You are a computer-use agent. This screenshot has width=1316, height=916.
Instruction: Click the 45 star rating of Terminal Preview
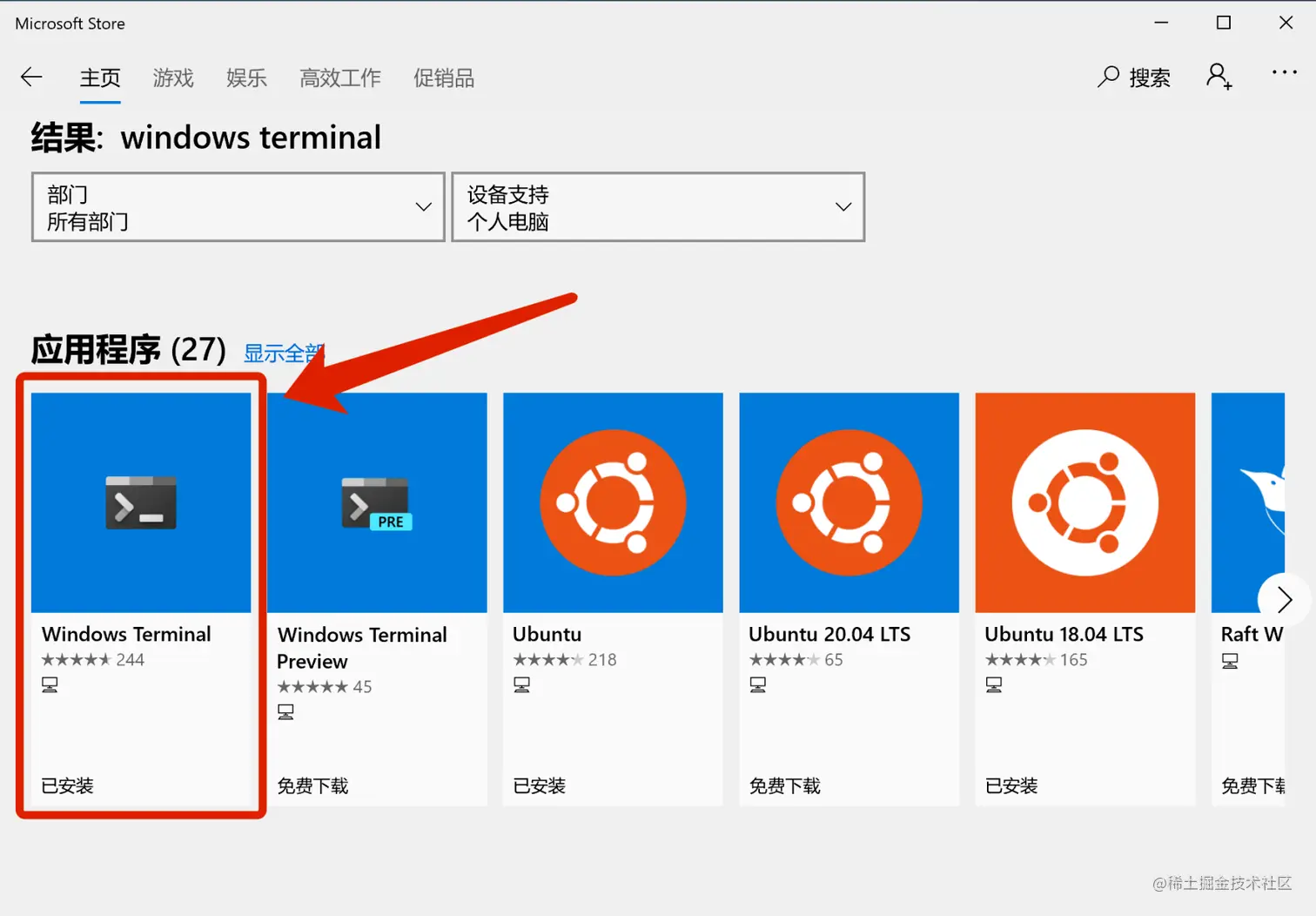tap(325, 687)
